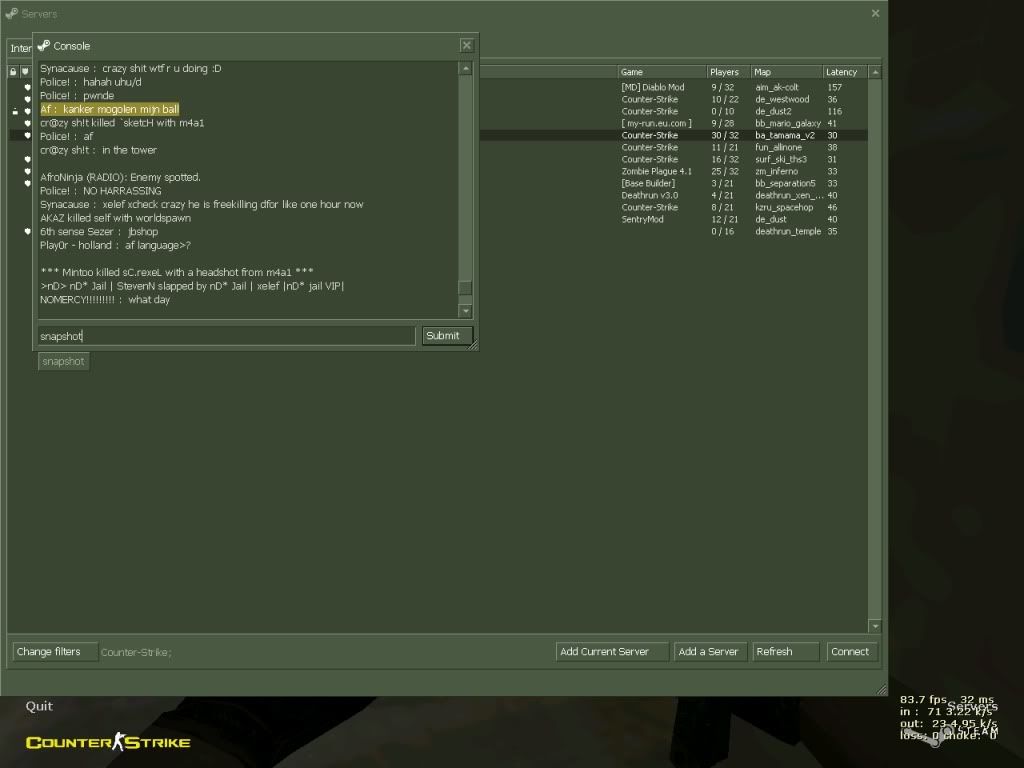Select the server on deathrun_temple map

coord(673,231)
